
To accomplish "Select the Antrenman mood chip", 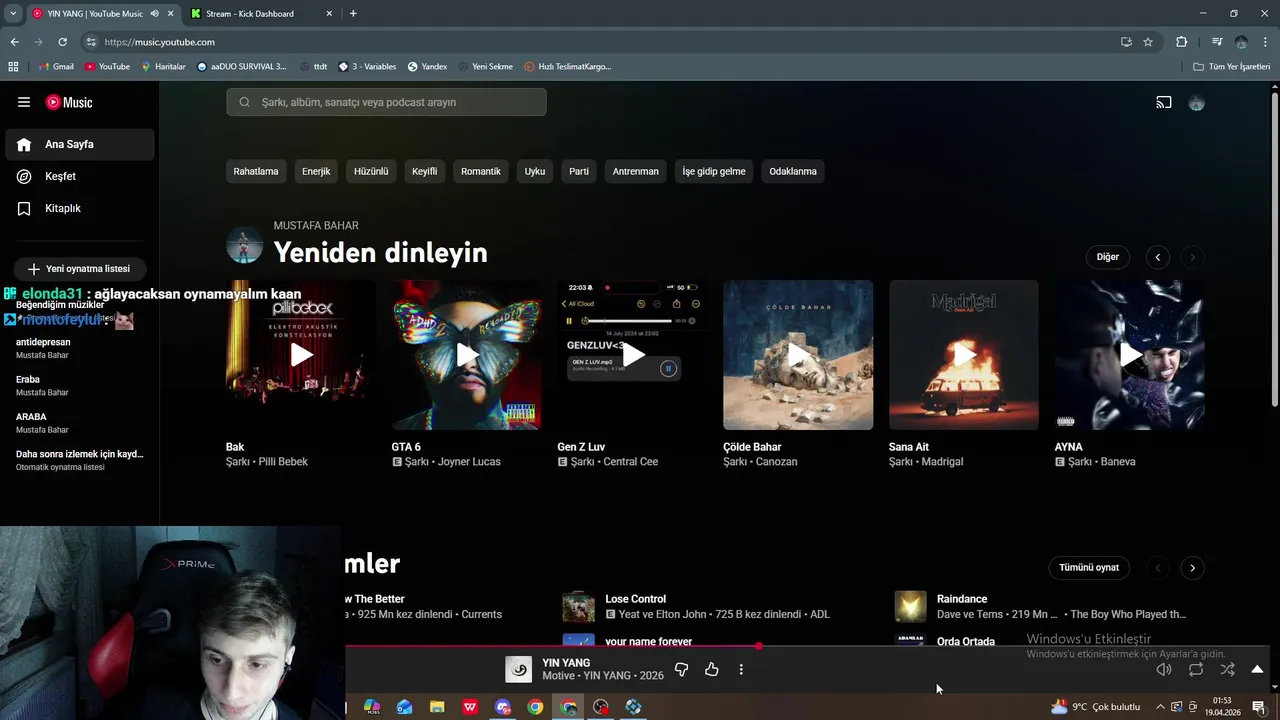I will click(x=636, y=171).
